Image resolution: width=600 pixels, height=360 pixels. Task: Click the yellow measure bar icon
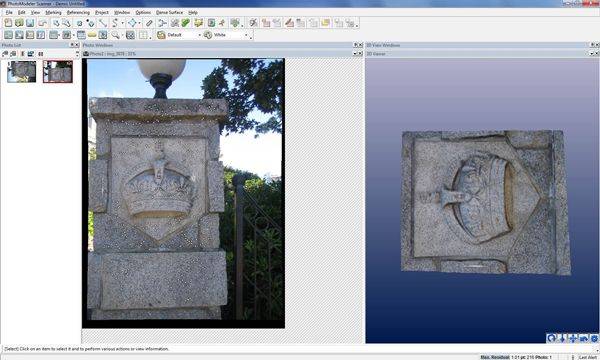click(x=92, y=35)
